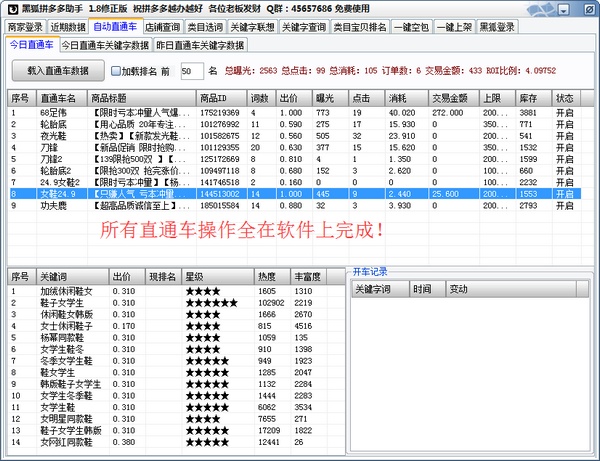
Task: Select the 昨日直通车关键字数据 sub-tab
Action: click(x=200, y=45)
